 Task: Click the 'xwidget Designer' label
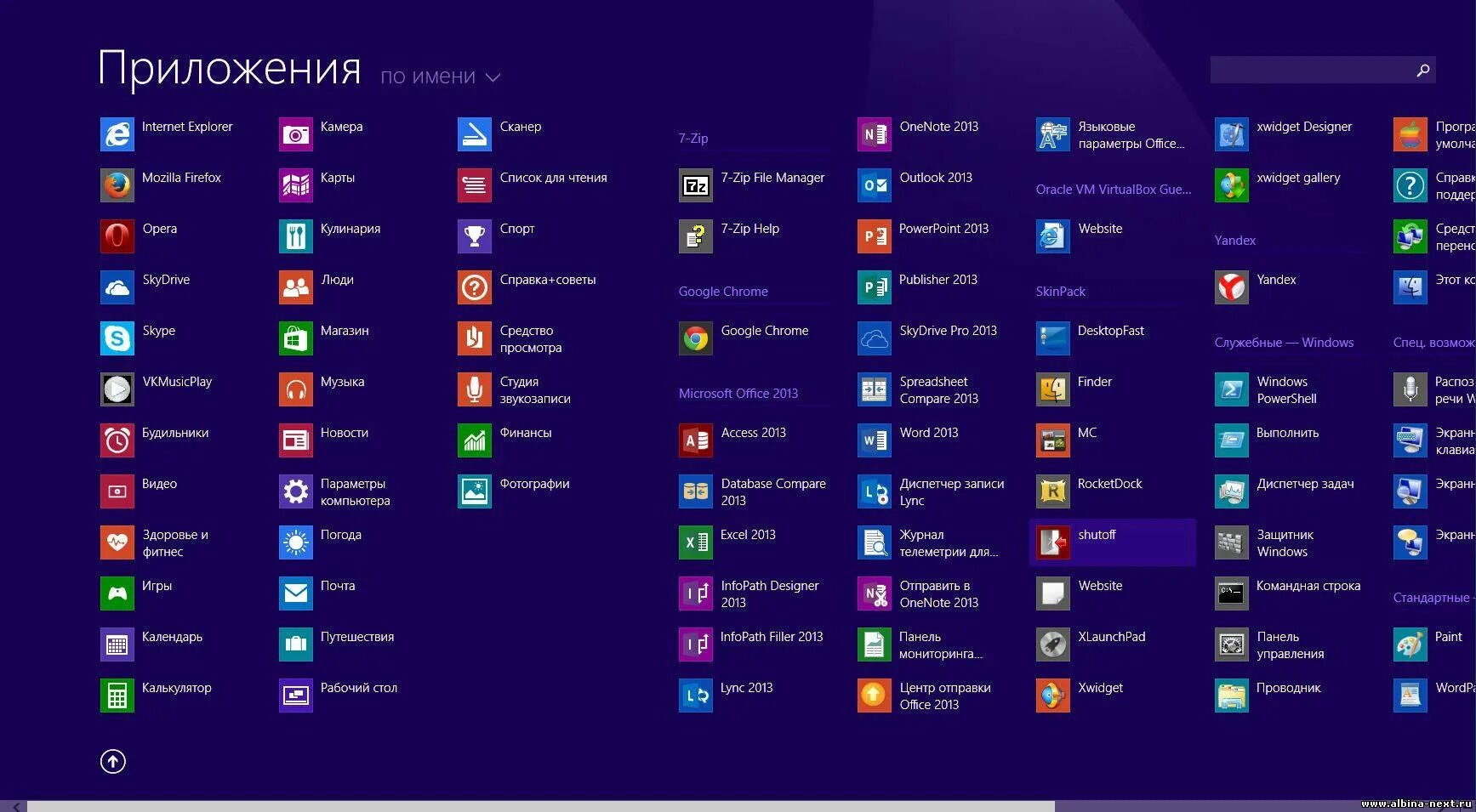pyautogui.click(x=1304, y=127)
